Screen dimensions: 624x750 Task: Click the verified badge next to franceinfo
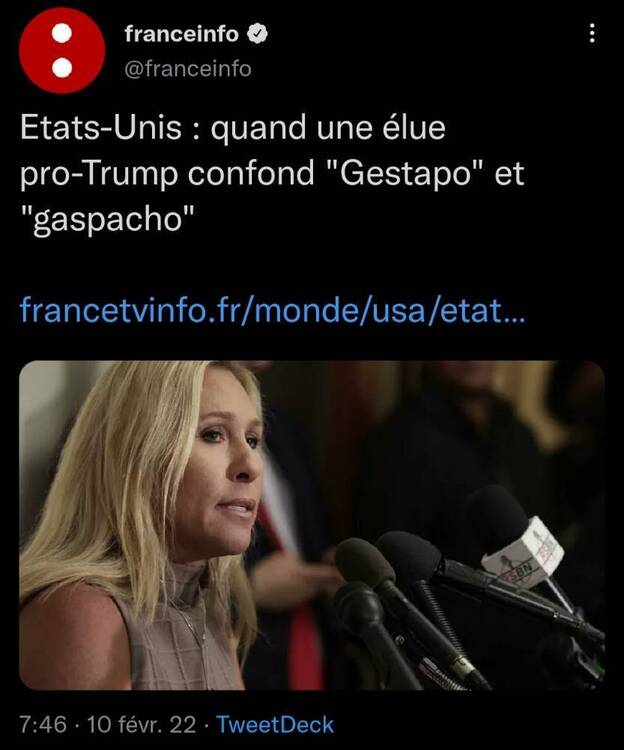point(257,34)
